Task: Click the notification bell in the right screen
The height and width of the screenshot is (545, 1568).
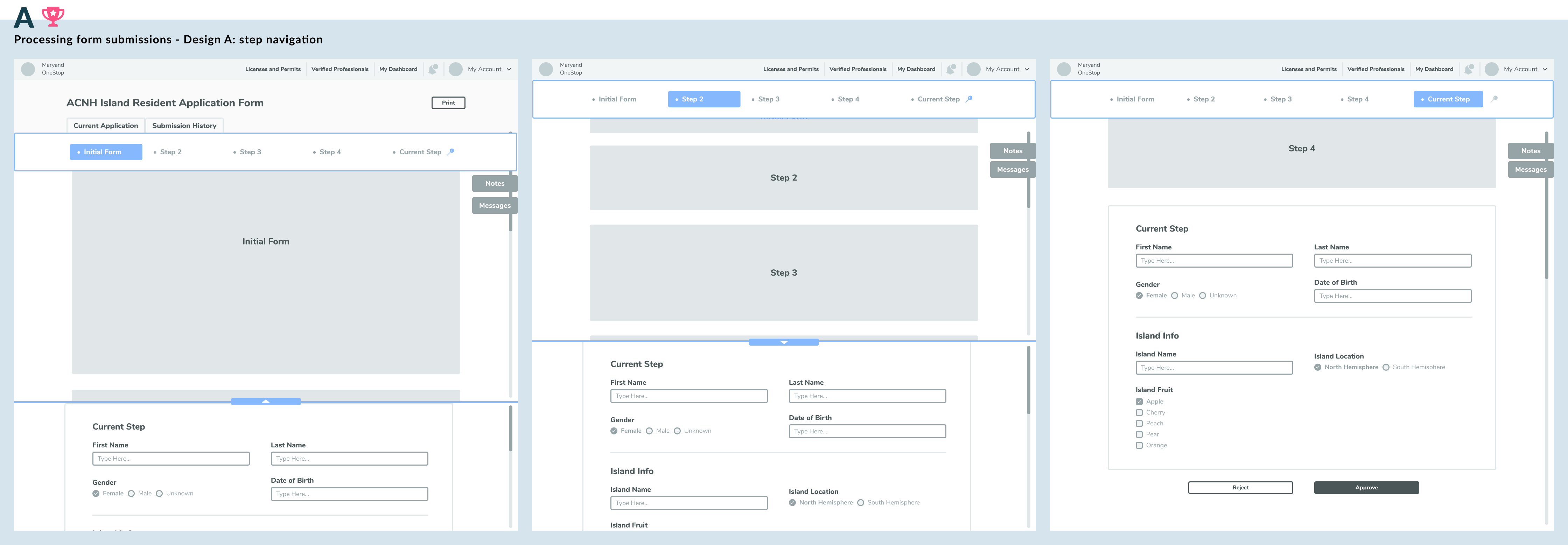Action: pos(1469,69)
